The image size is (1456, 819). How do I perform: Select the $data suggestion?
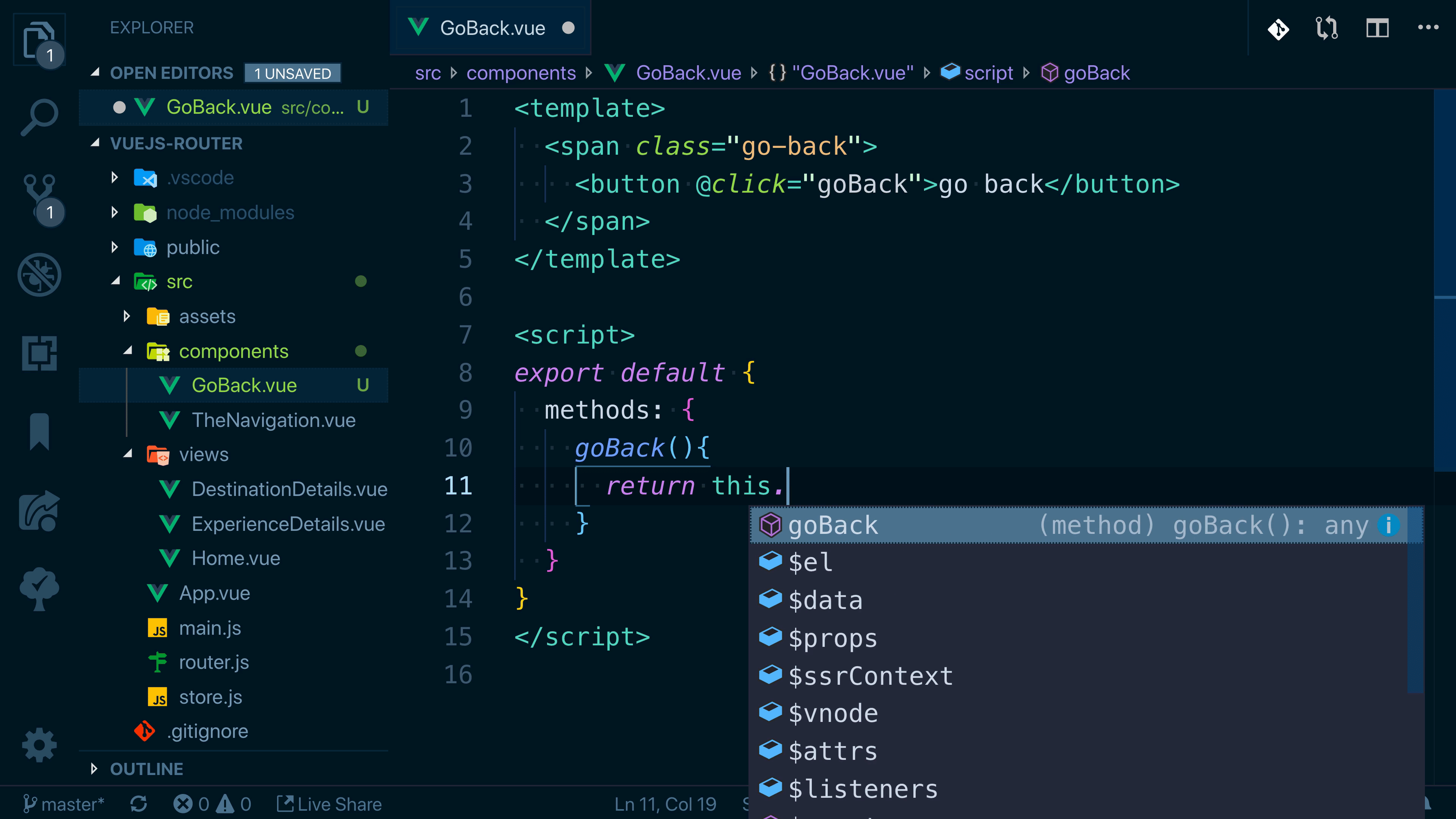click(1078, 600)
